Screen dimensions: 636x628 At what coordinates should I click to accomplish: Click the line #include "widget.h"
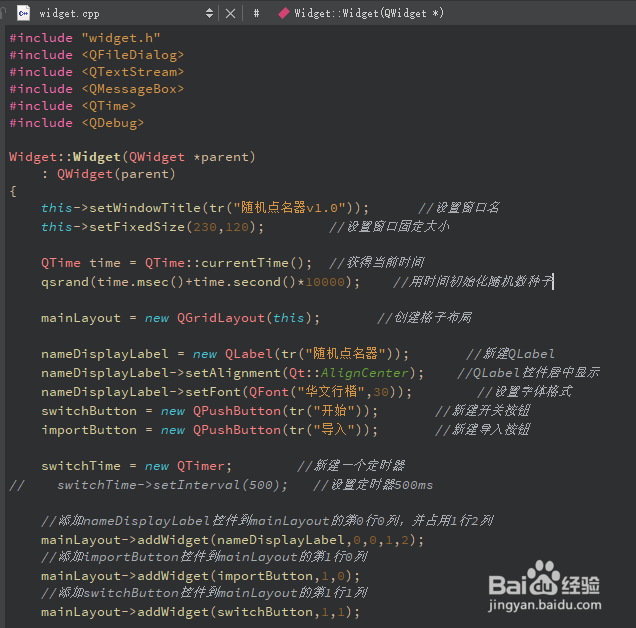85,38
